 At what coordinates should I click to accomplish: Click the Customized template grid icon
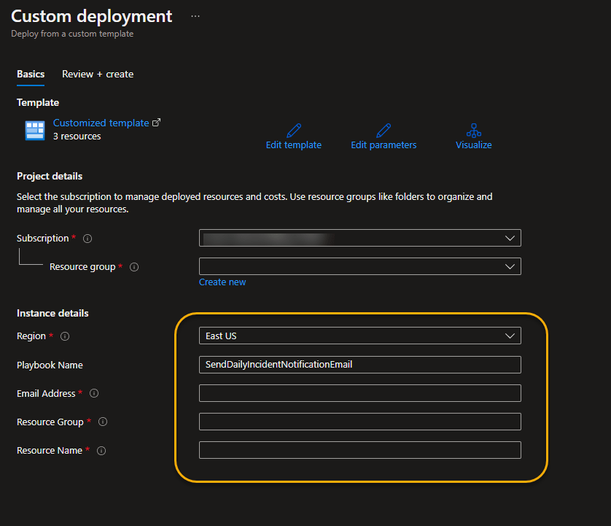pyautogui.click(x=35, y=129)
